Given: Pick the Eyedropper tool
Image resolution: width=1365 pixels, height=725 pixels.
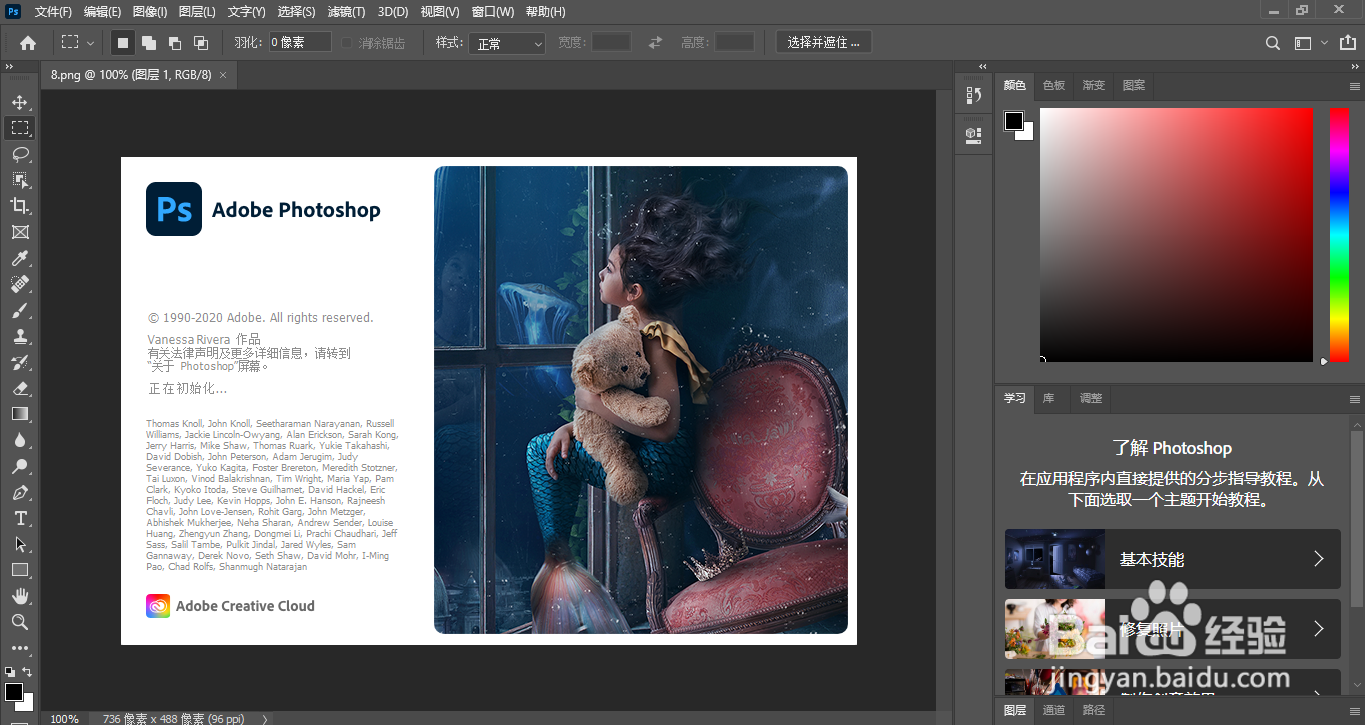Looking at the screenshot, I should [20, 259].
